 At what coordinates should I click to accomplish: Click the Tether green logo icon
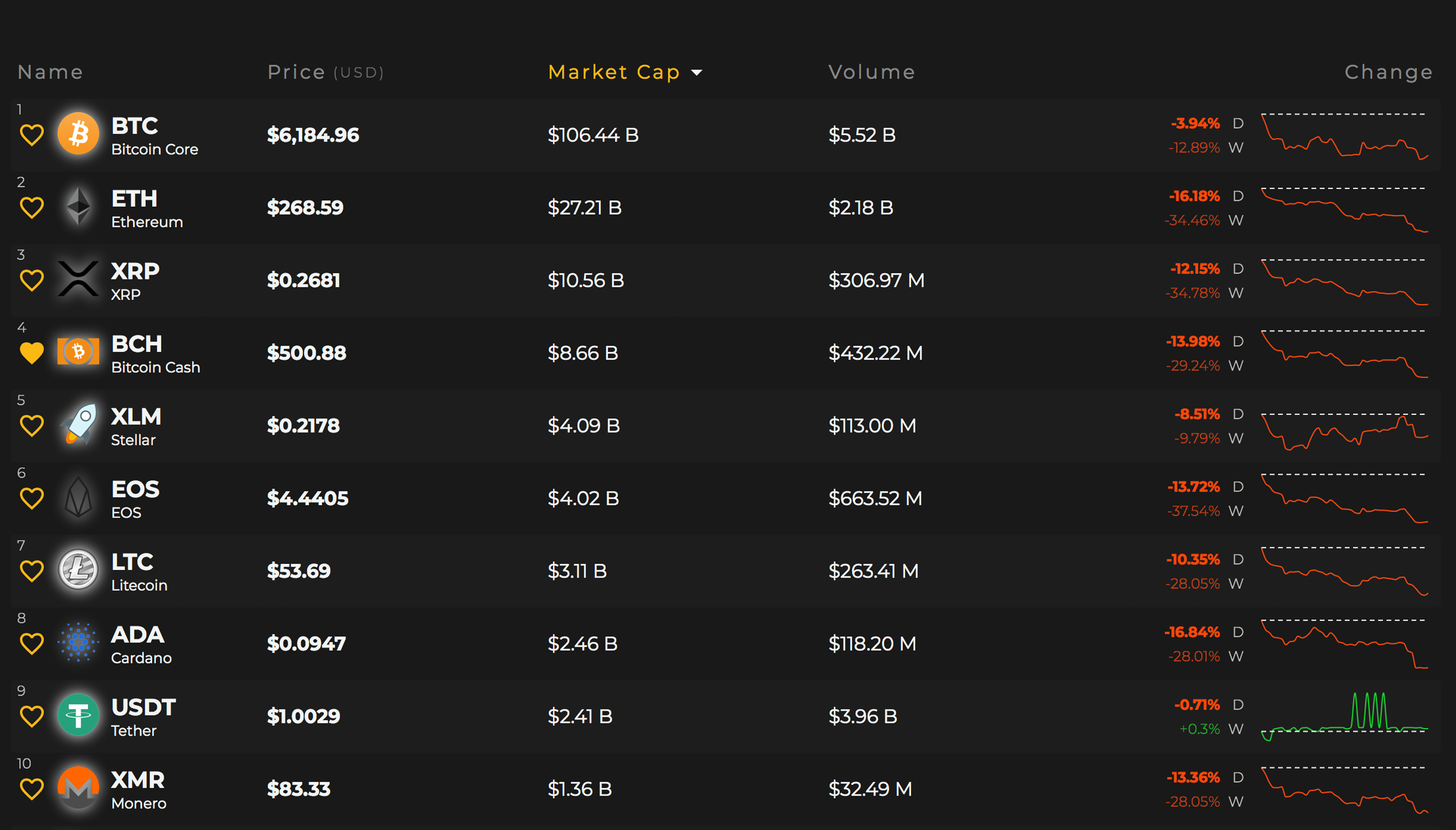tap(78, 715)
